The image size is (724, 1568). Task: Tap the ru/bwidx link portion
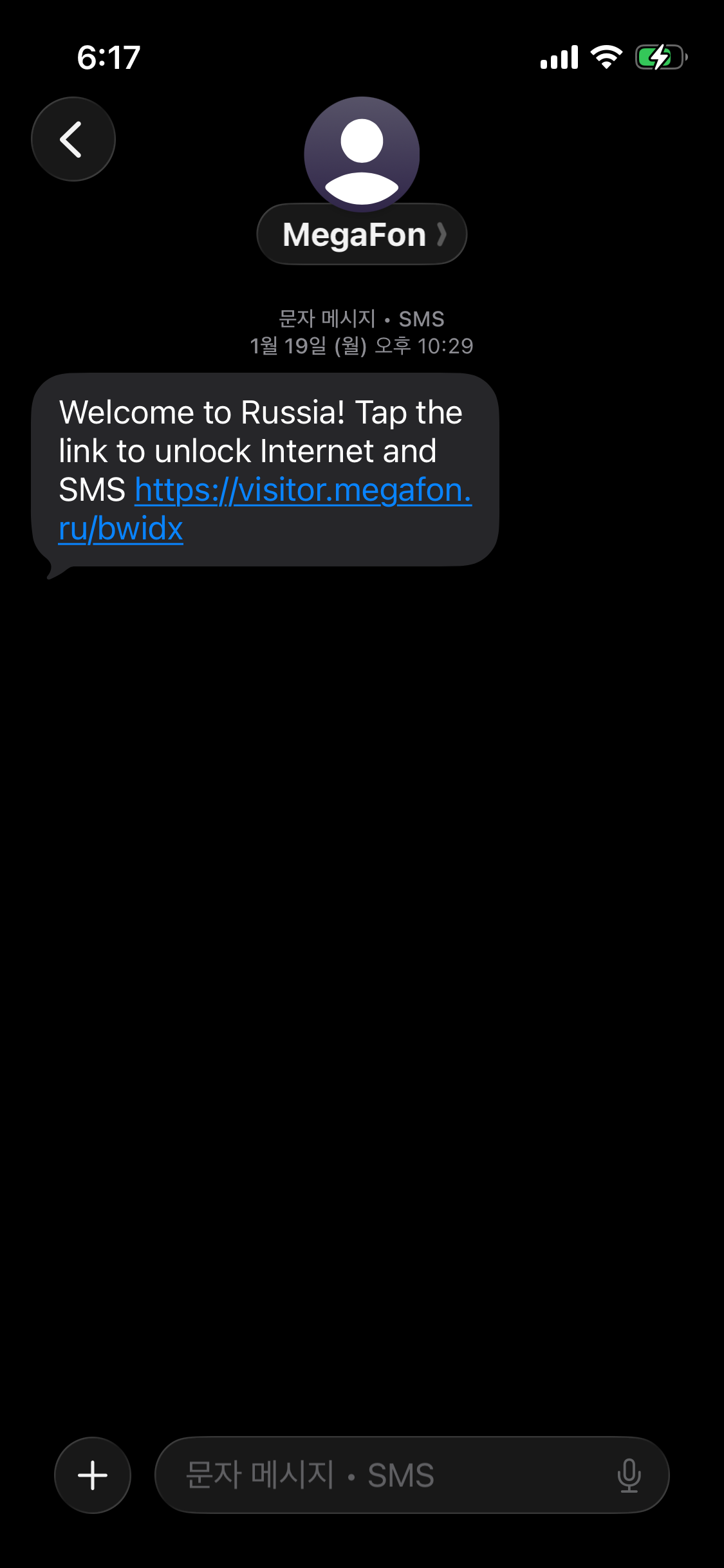121,528
